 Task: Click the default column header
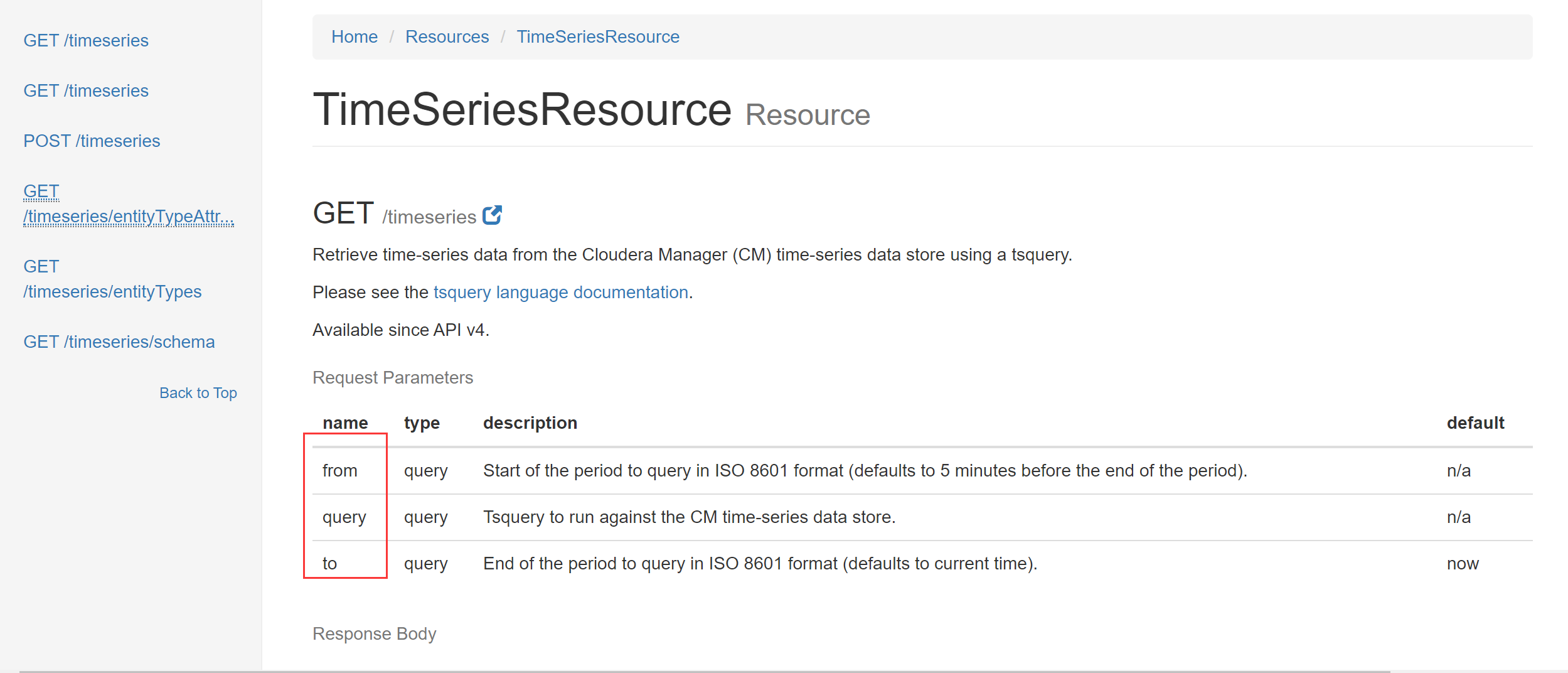[x=1476, y=423]
